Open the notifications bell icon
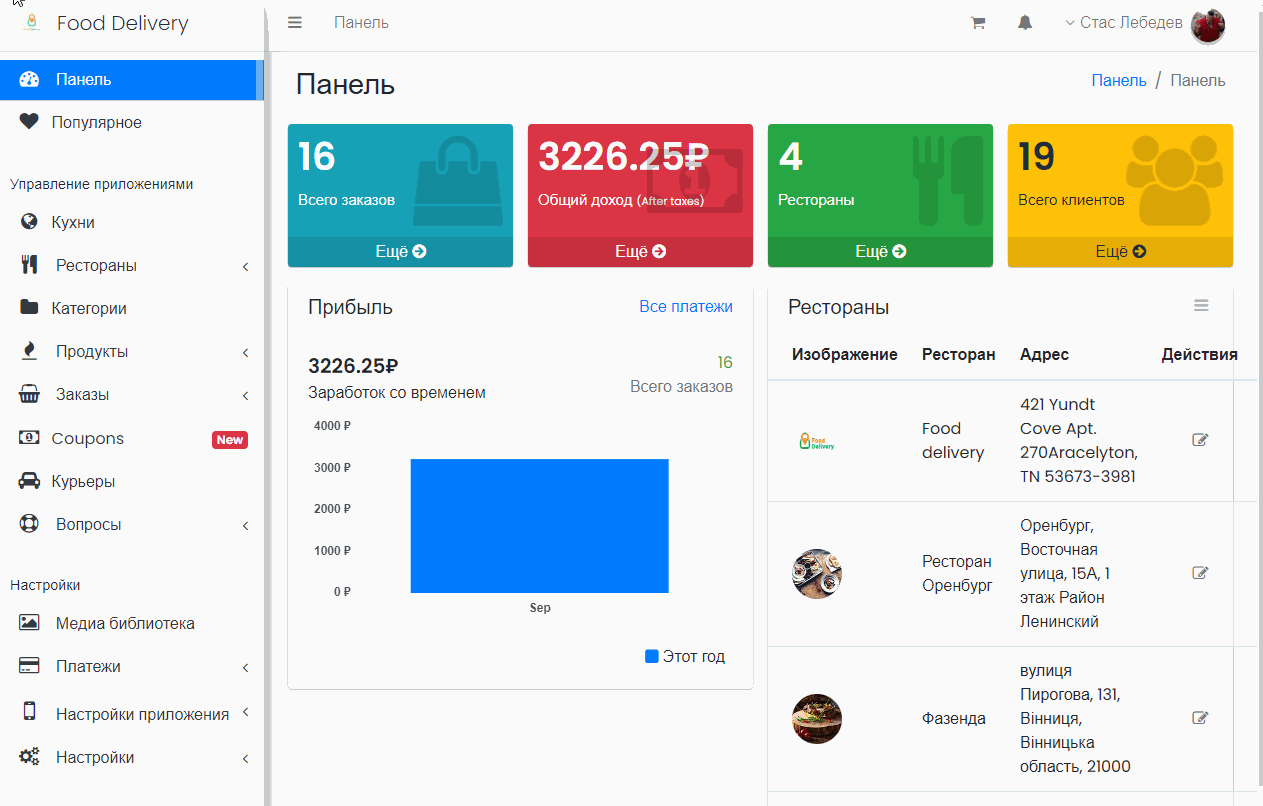Screen dimensions: 1263x806 [1025, 23]
